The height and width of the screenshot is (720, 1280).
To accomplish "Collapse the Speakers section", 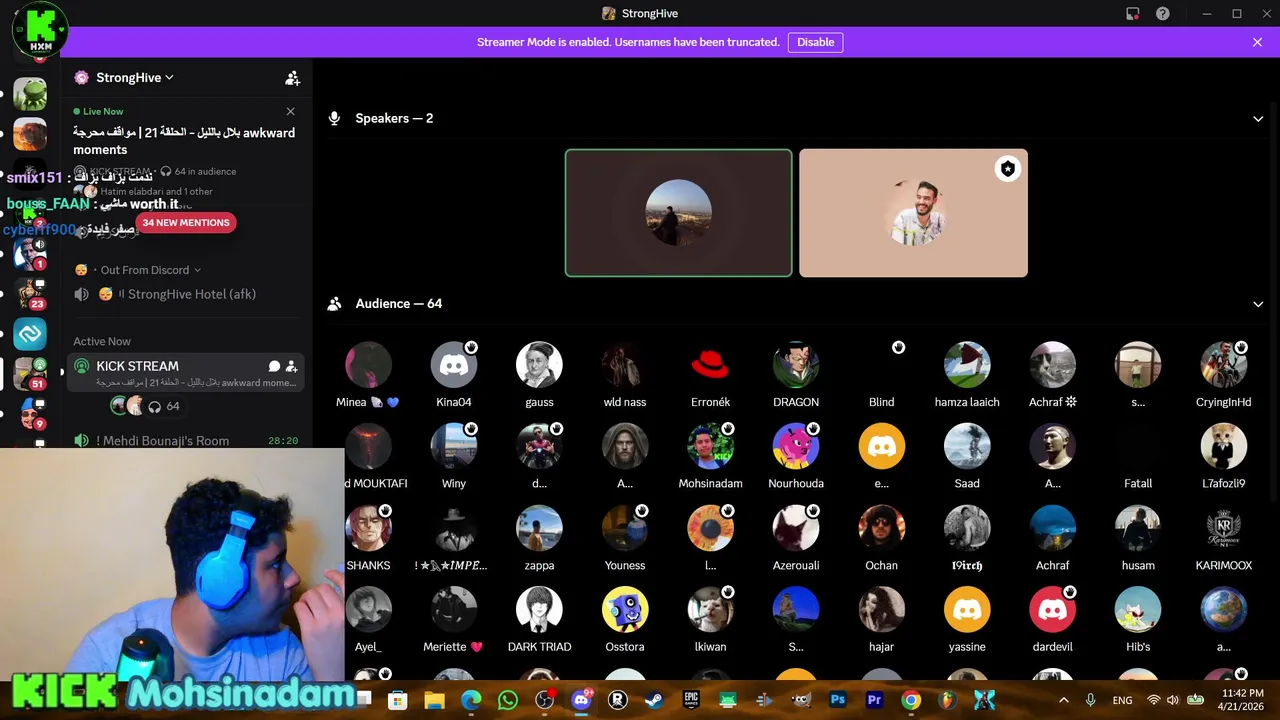I will [x=1258, y=119].
